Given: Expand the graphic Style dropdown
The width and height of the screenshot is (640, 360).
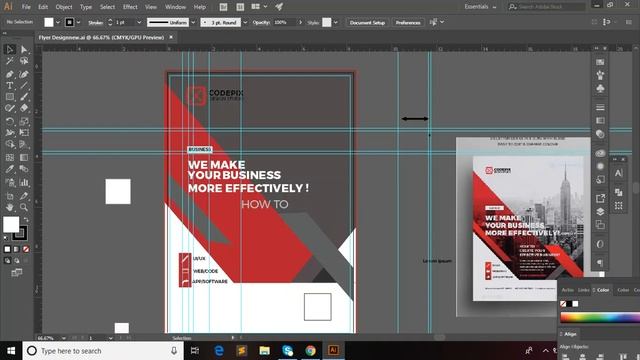Looking at the screenshot, I should [x=335, y=22].
